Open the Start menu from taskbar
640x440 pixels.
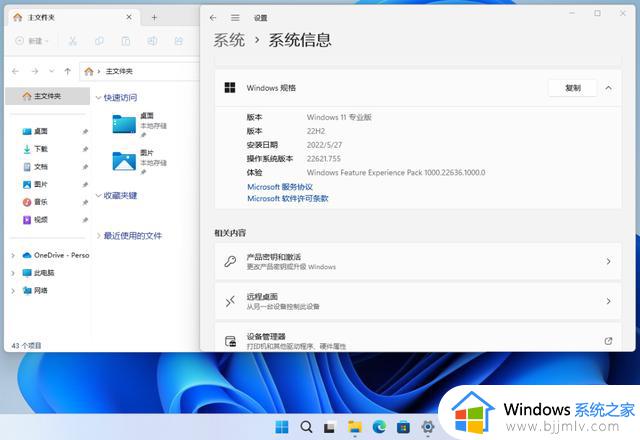[x=282, y=427]
